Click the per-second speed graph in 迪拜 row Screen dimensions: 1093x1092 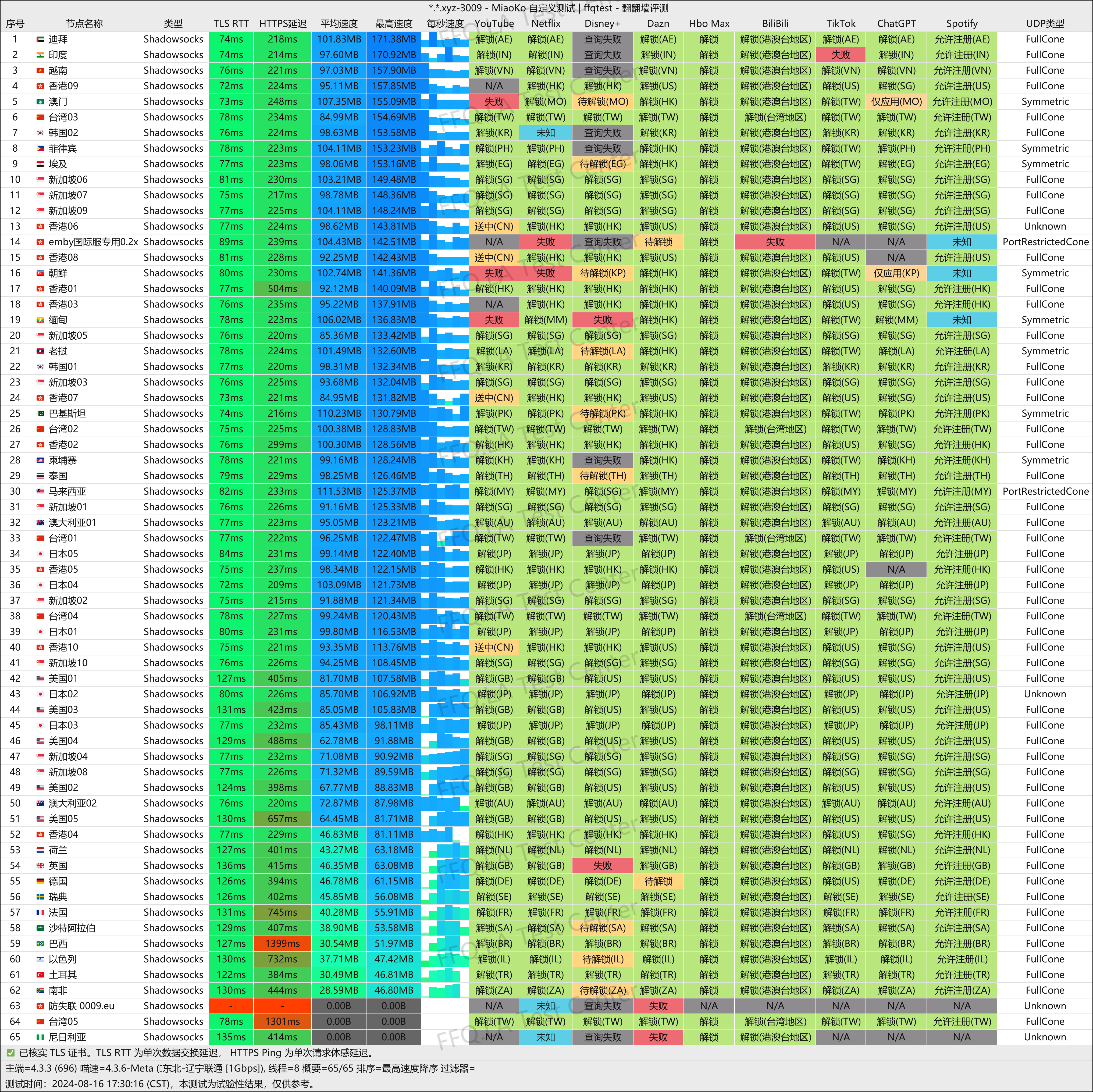pos(445,39)
